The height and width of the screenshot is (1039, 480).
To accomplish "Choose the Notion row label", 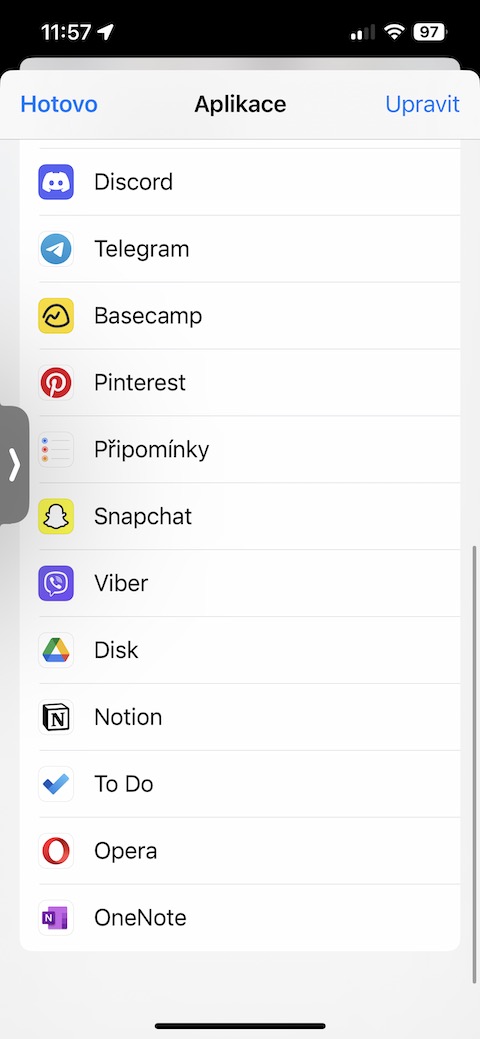I will pyautogui.click(x=128, y=718).
